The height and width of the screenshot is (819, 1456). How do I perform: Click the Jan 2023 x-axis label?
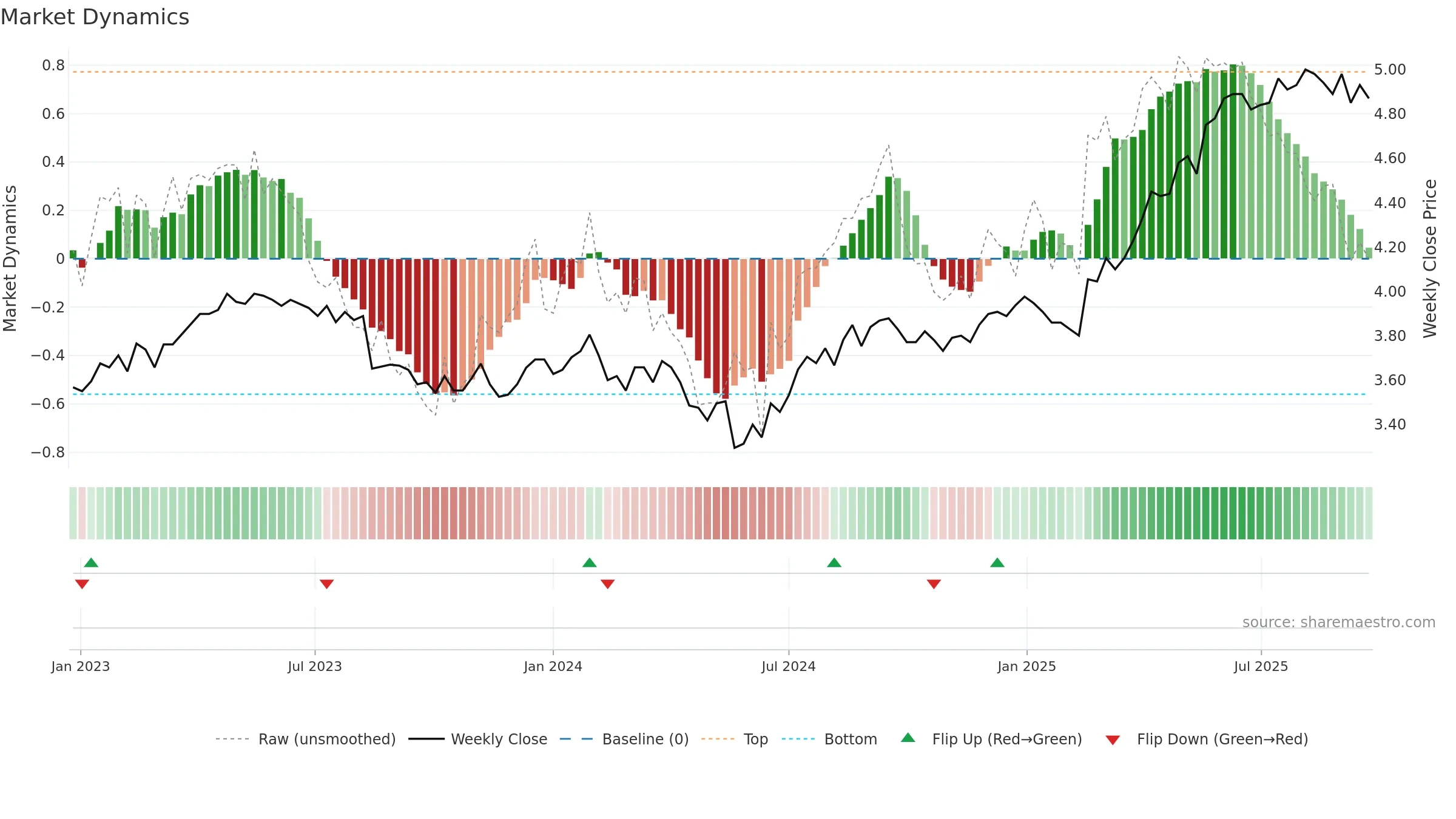point(81,666)
